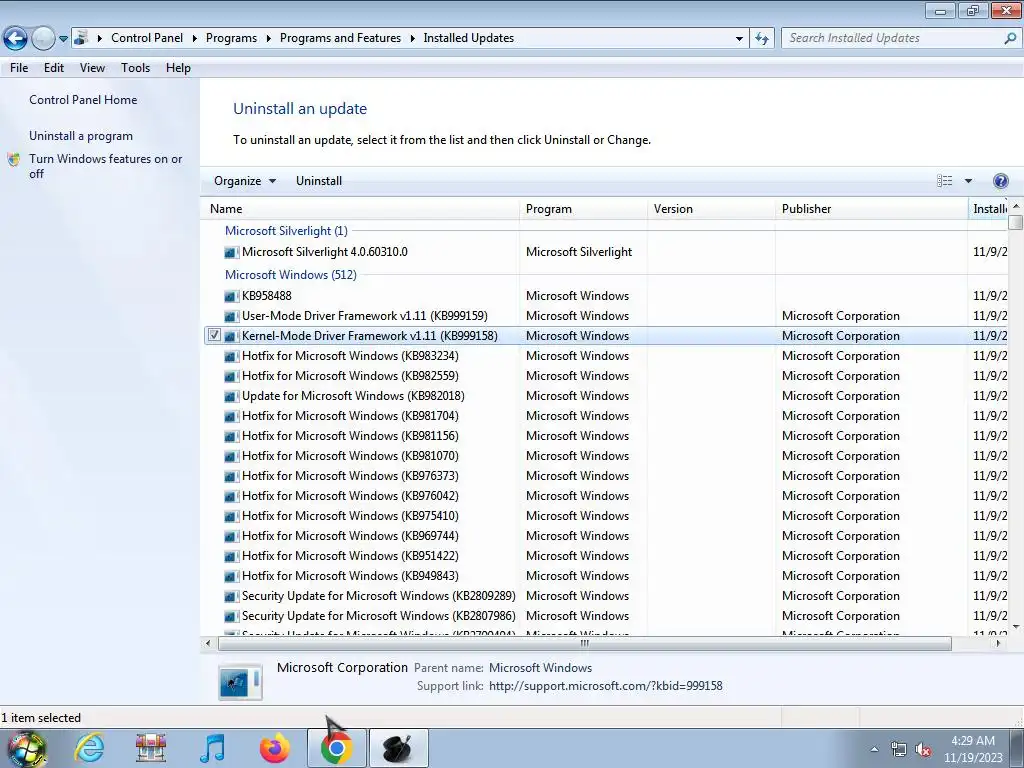Viewport: 1024px width, 768px height.
Task: Open Turn Windows features on or off
Action: click(x=106, y=166)
